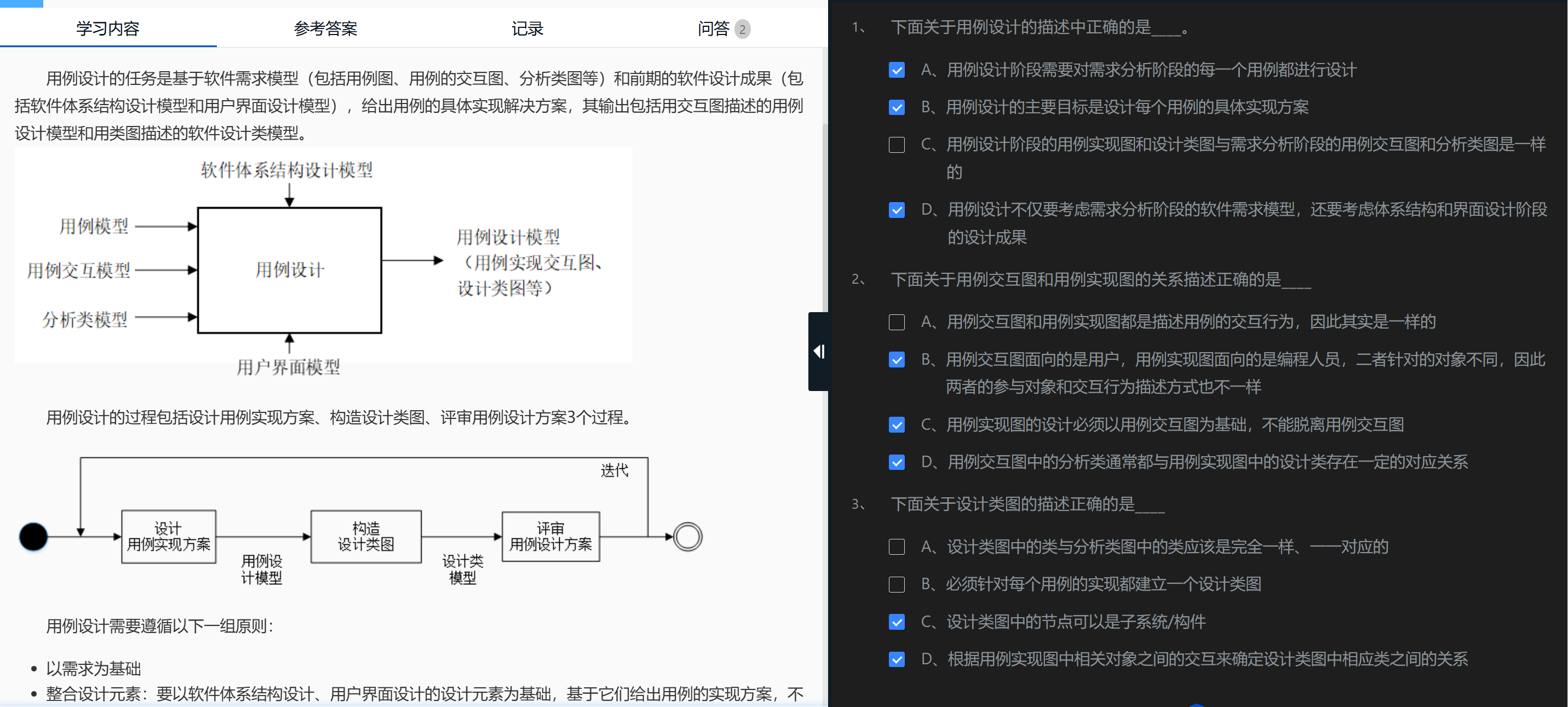Toggle question 2 option C checkbox
This screenshot has width=1568, height=707.
coord(896,424)
